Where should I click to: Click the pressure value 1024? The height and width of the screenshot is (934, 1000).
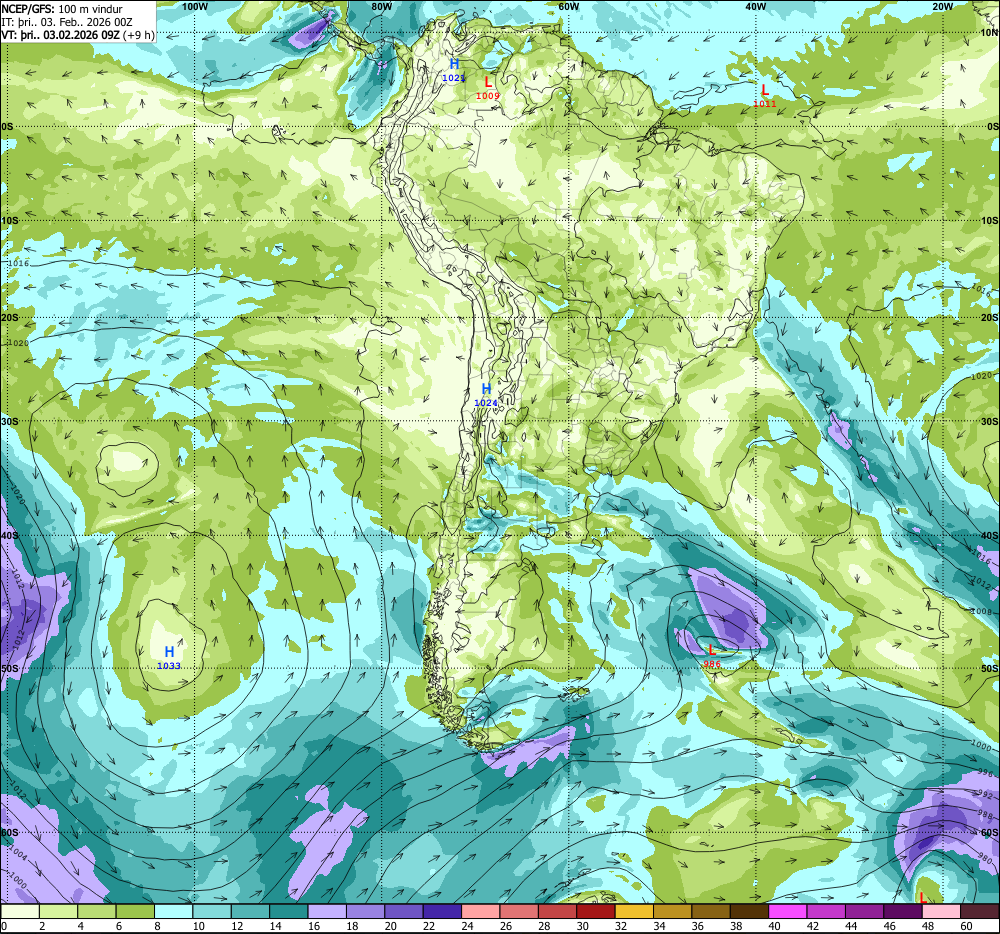pyautogui.click(x=486, y=403)
